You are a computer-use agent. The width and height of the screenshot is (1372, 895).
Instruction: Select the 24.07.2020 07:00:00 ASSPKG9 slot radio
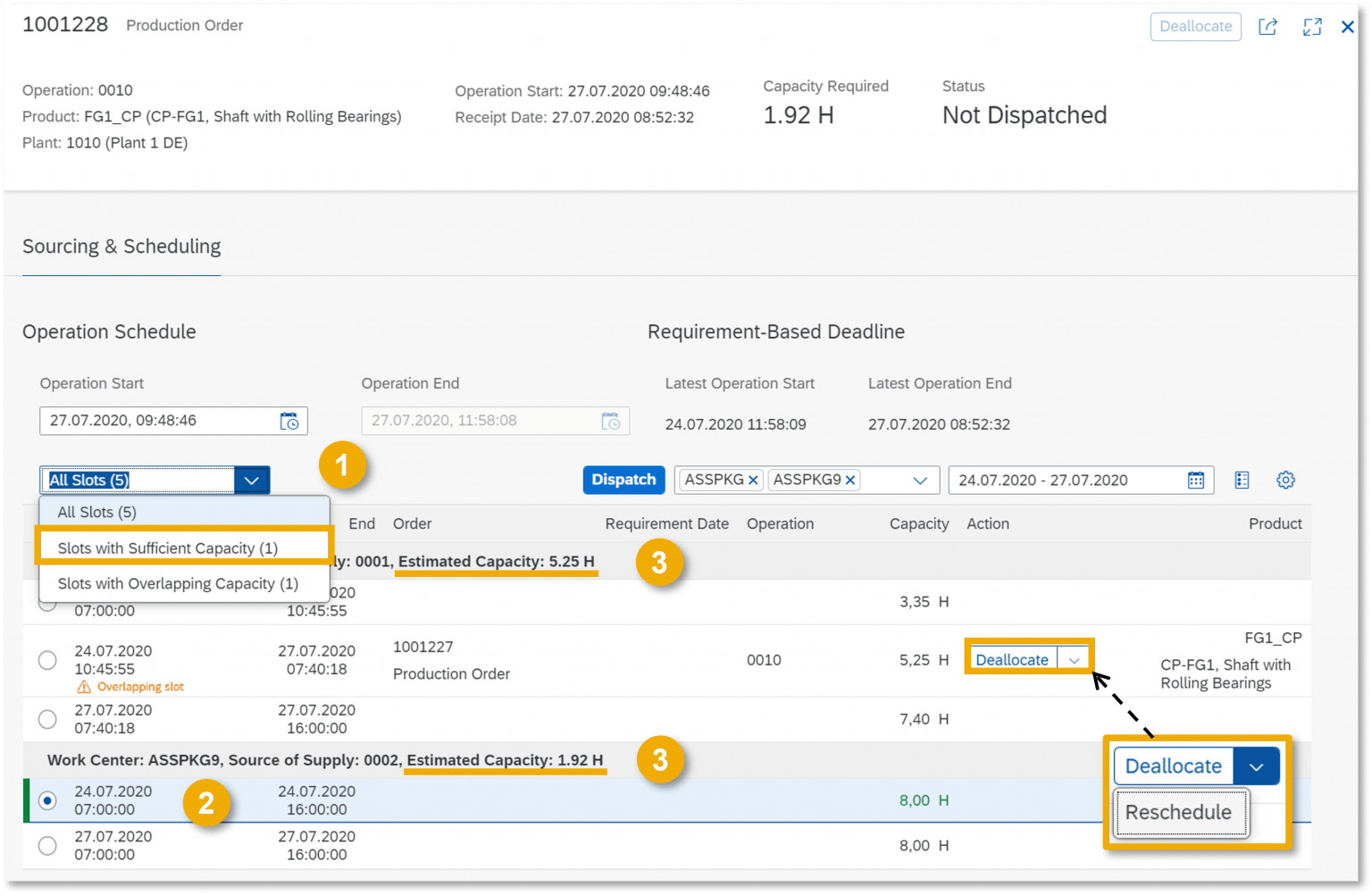46,800
